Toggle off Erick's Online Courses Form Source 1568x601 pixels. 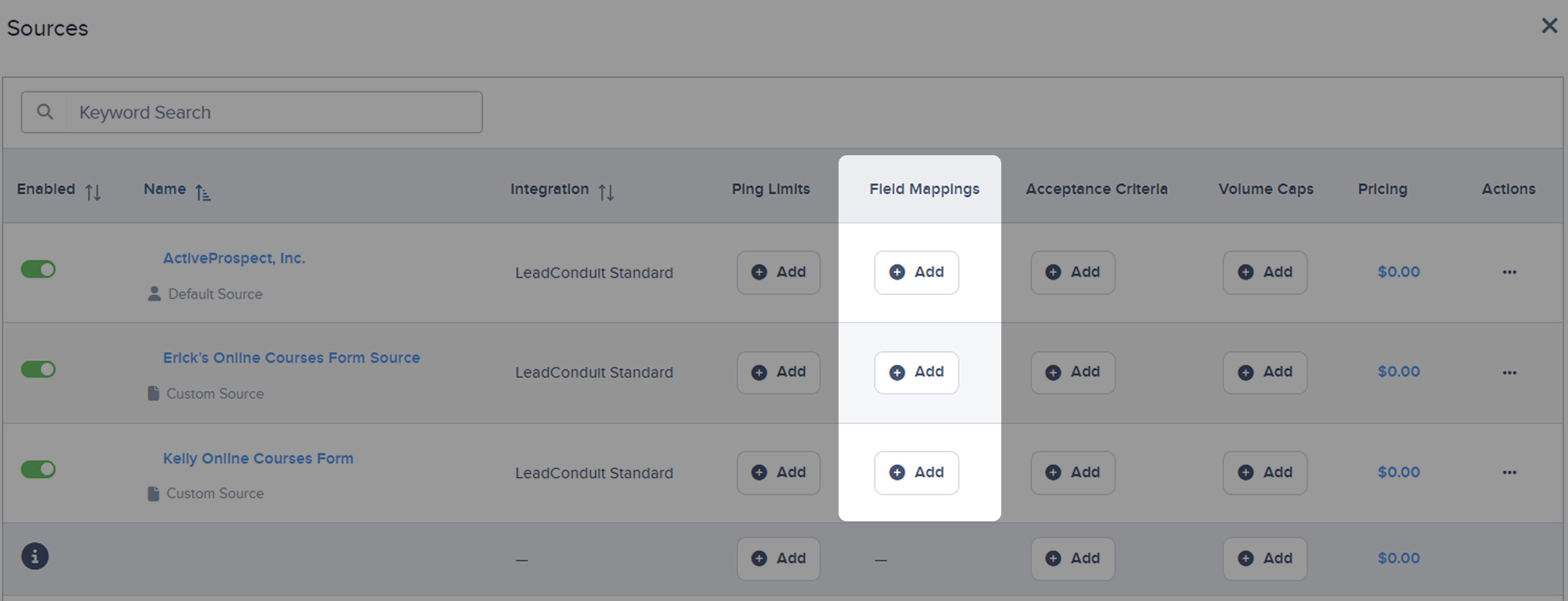(x=38, y=369)
